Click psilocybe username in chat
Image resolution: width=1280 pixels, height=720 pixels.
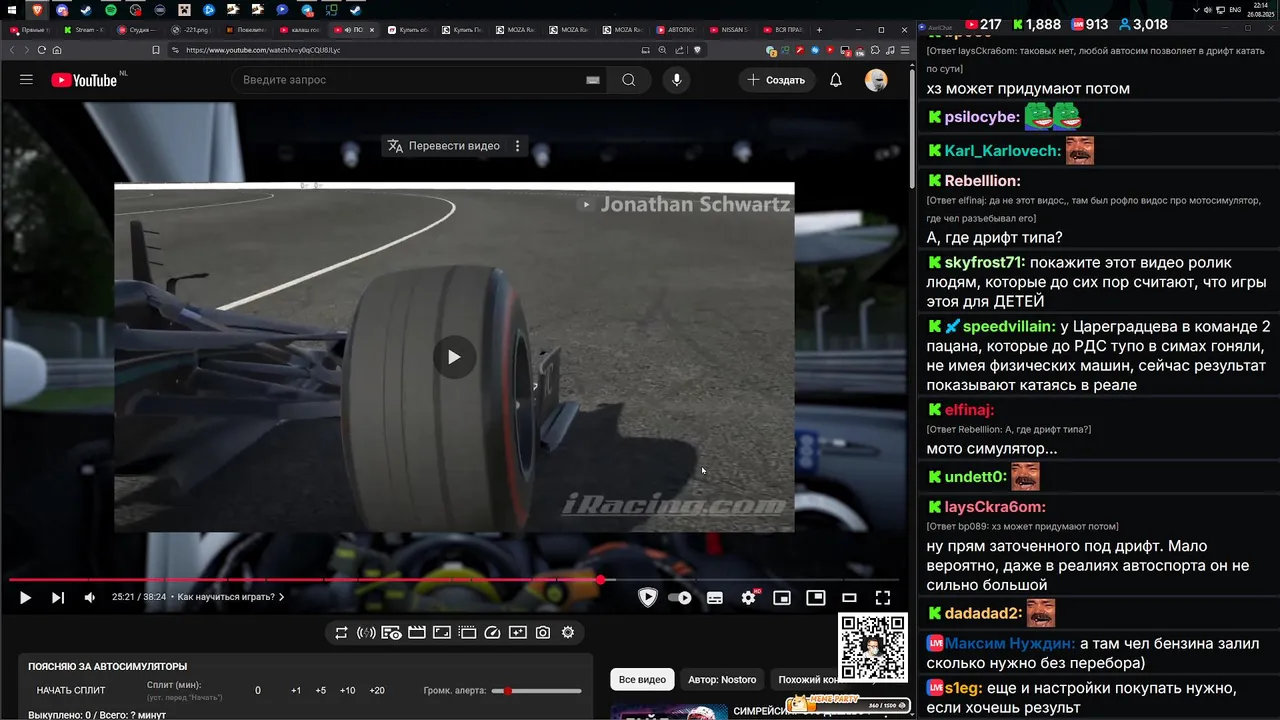pos(981,117)
